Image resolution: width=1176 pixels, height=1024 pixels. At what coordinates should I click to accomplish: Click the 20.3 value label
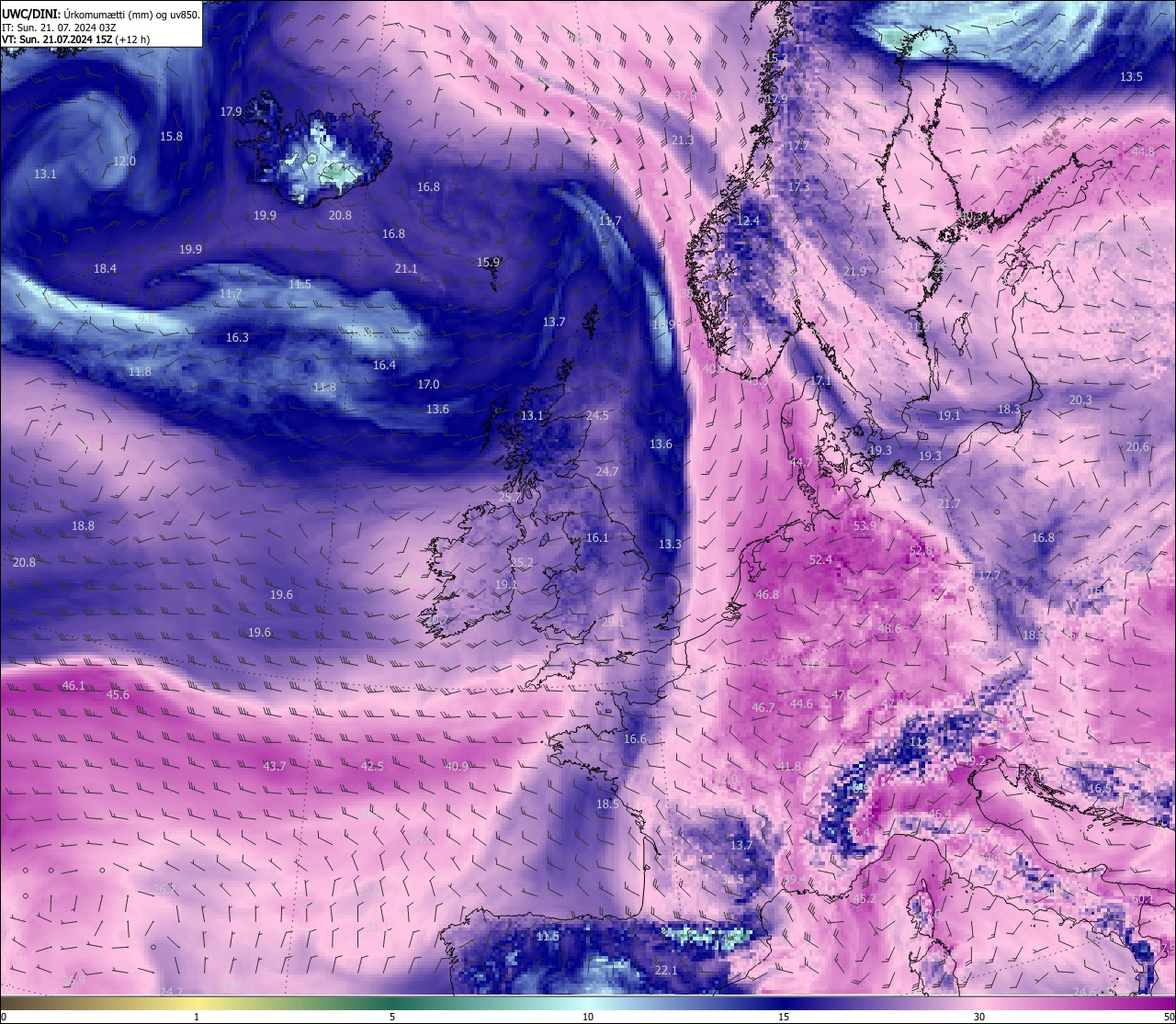[x=1080, y=399]
